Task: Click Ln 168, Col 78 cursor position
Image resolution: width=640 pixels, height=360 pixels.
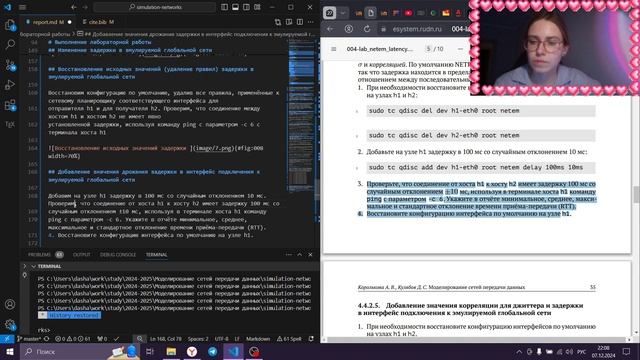Action: (166, 339)
